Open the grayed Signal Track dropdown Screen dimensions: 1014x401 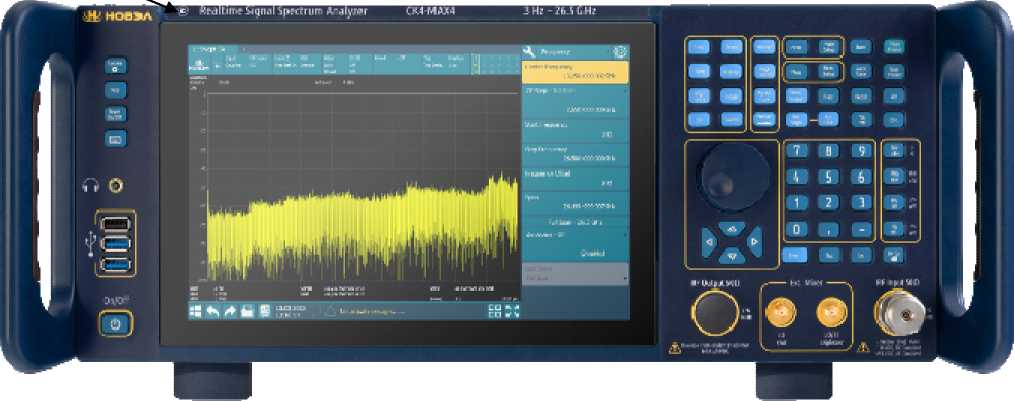click(x=576, y=274)
